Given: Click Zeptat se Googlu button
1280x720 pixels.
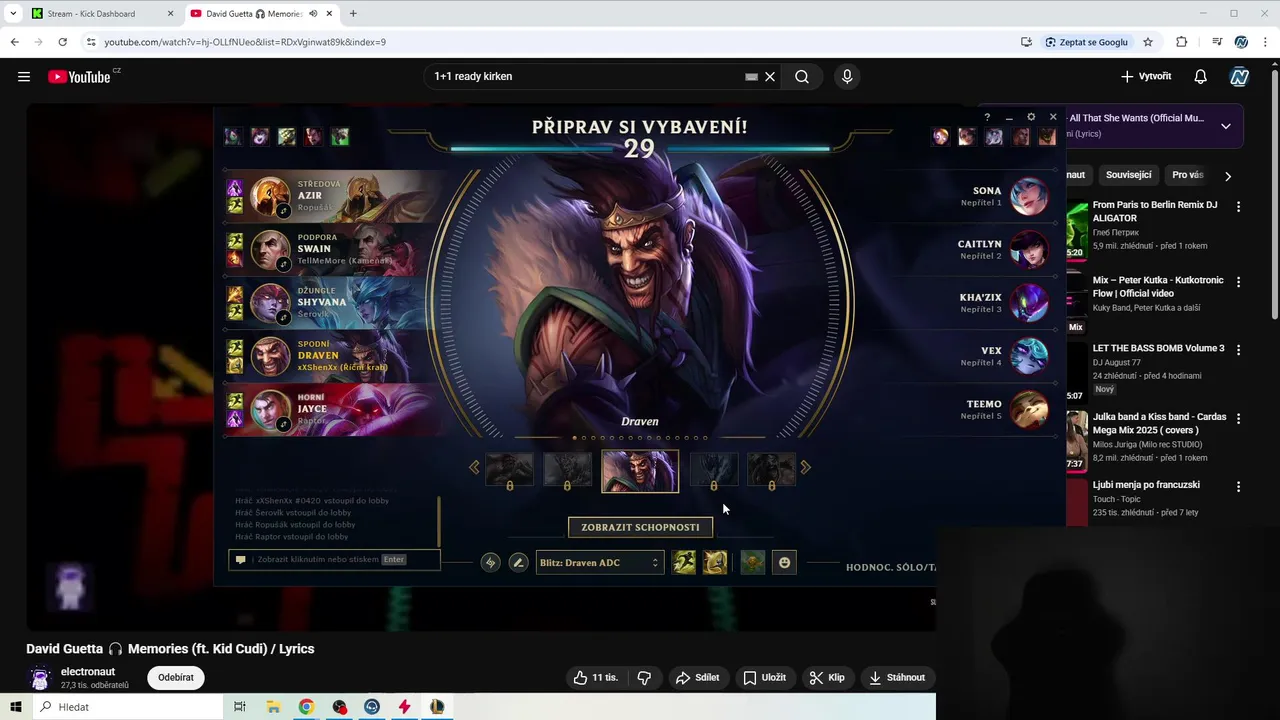Looking at the screenshot, I should [x=1087, y=42].
